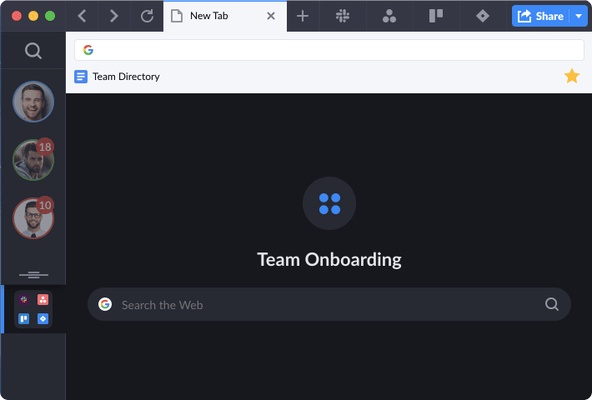The image size is (592, 400).
Task: Open the Asana app tab
Action: click(x=389, y=16)
